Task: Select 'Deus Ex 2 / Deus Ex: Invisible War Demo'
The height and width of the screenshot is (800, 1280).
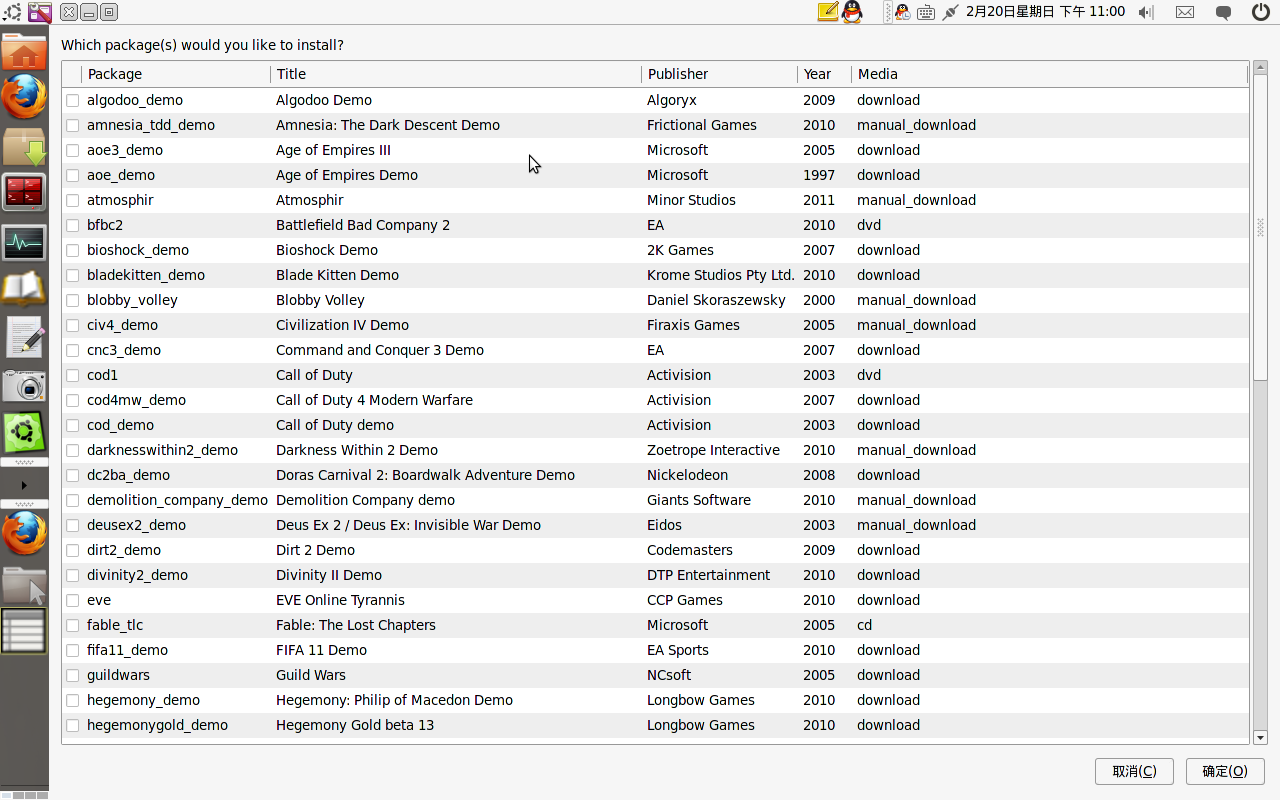Action: tap(408, 525)
